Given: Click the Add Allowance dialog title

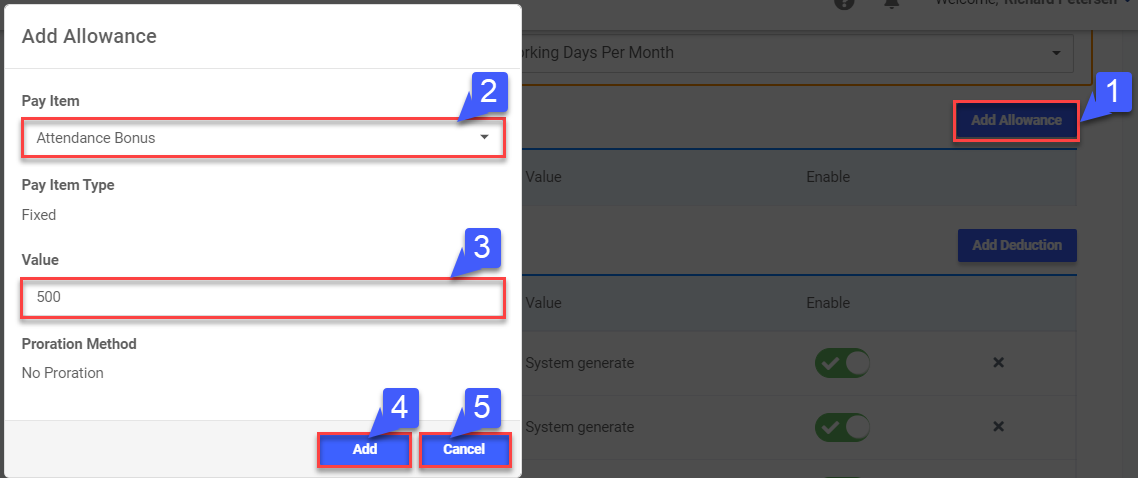Looking at the screenshot, I should coord(89,36).
